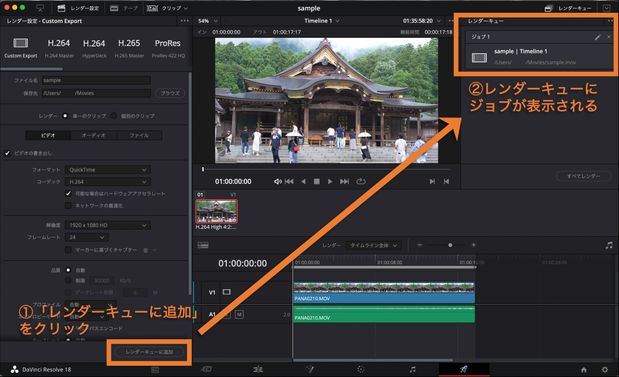Image resolution: width=619 pixels, height=377 pixels.
Task: Switch to the Video settings tab
Action: point(48,135)
